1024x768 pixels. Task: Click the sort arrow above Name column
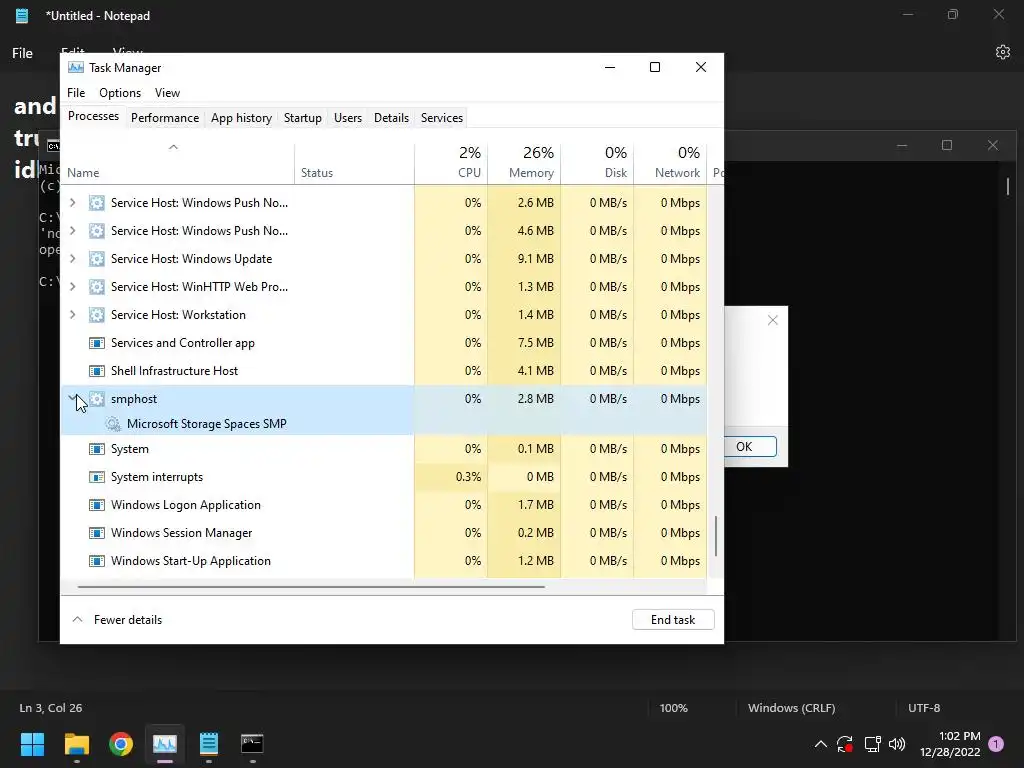[173, 147]
